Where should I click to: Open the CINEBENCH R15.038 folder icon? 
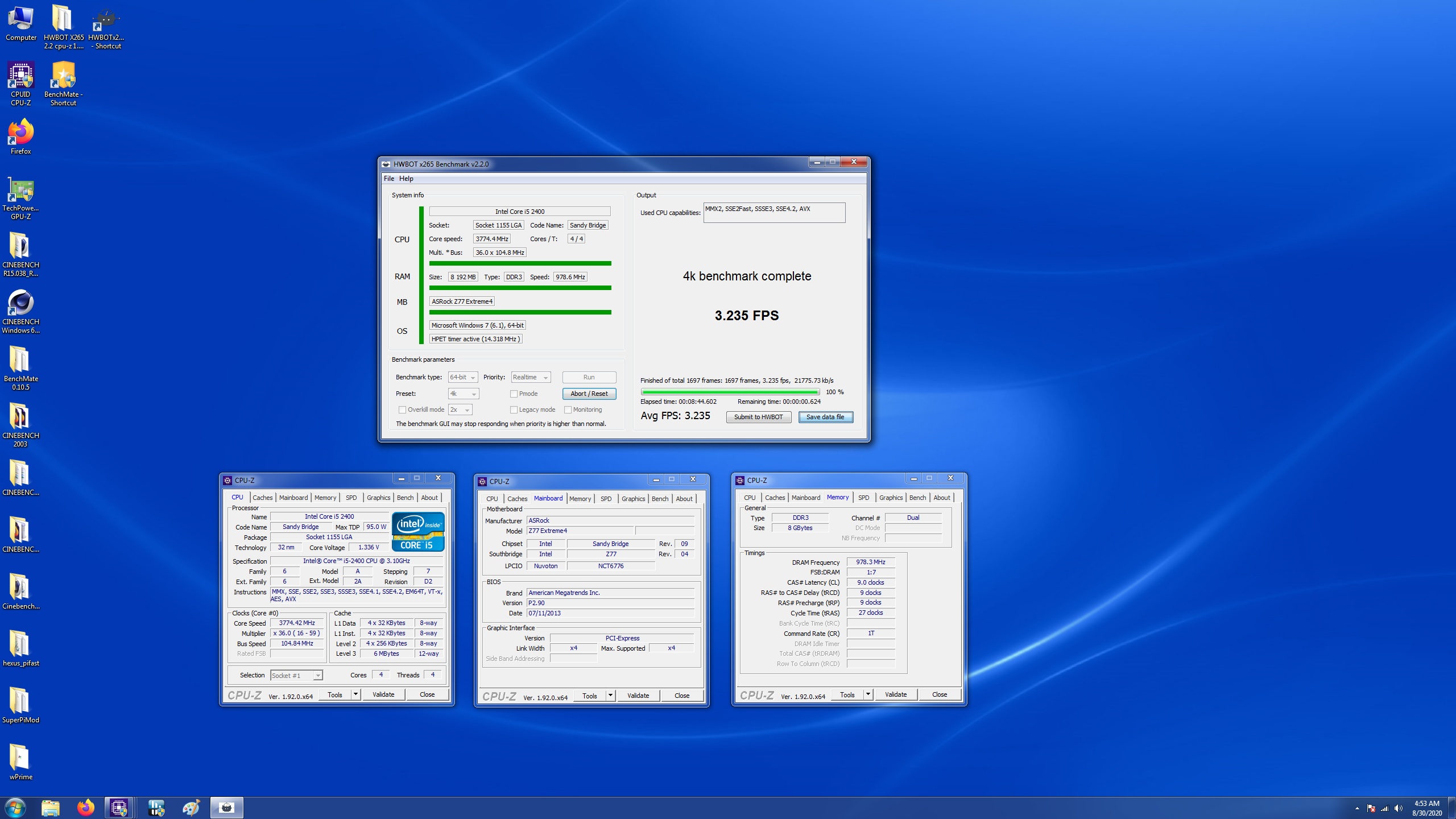[21, 254]
